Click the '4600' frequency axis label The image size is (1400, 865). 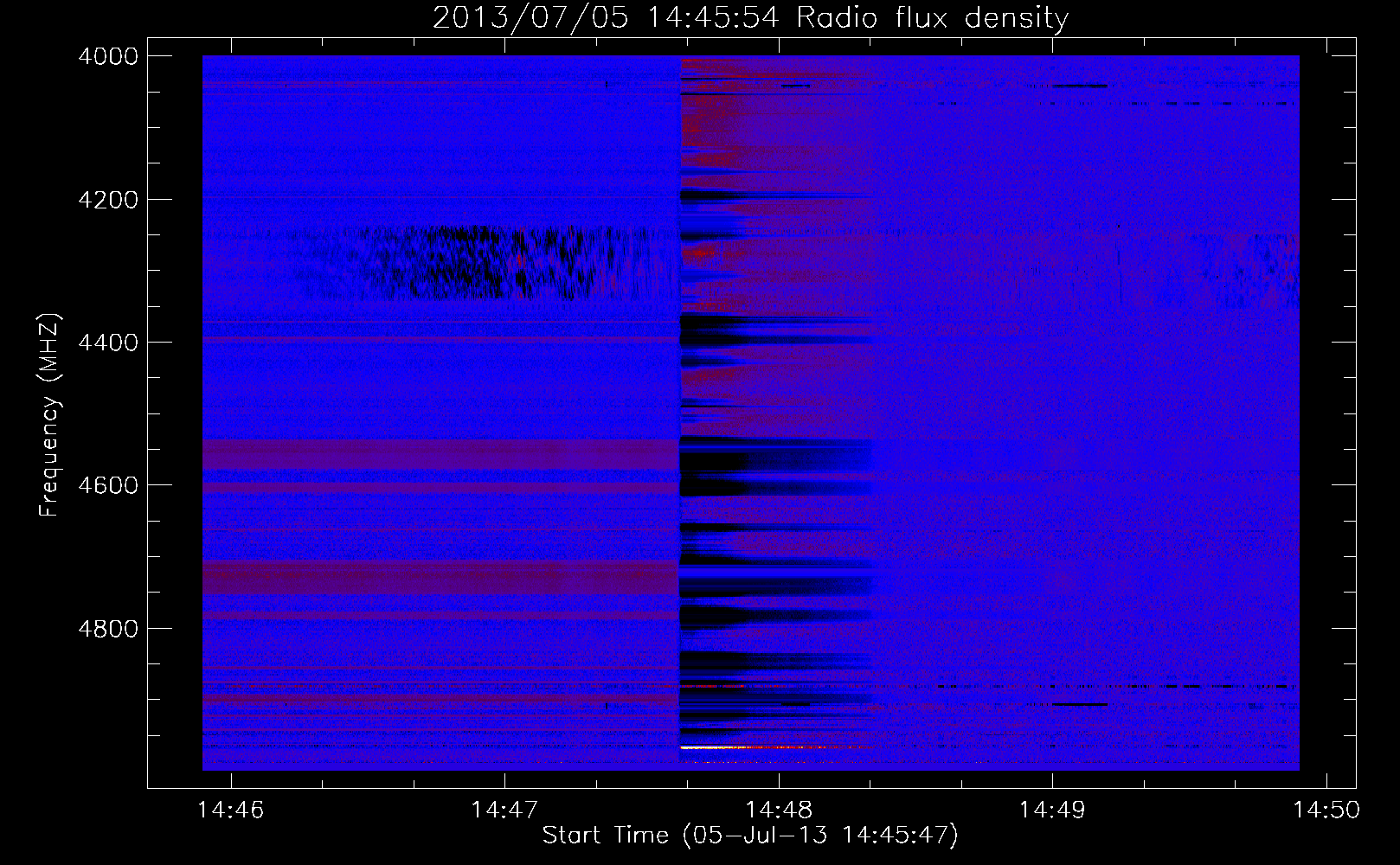[108, 485]
